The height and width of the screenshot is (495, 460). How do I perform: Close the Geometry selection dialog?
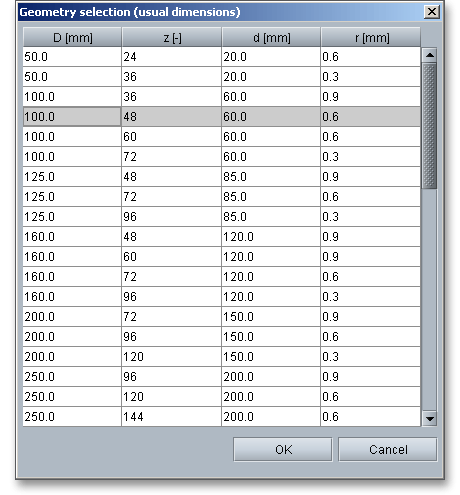(432, 12)
